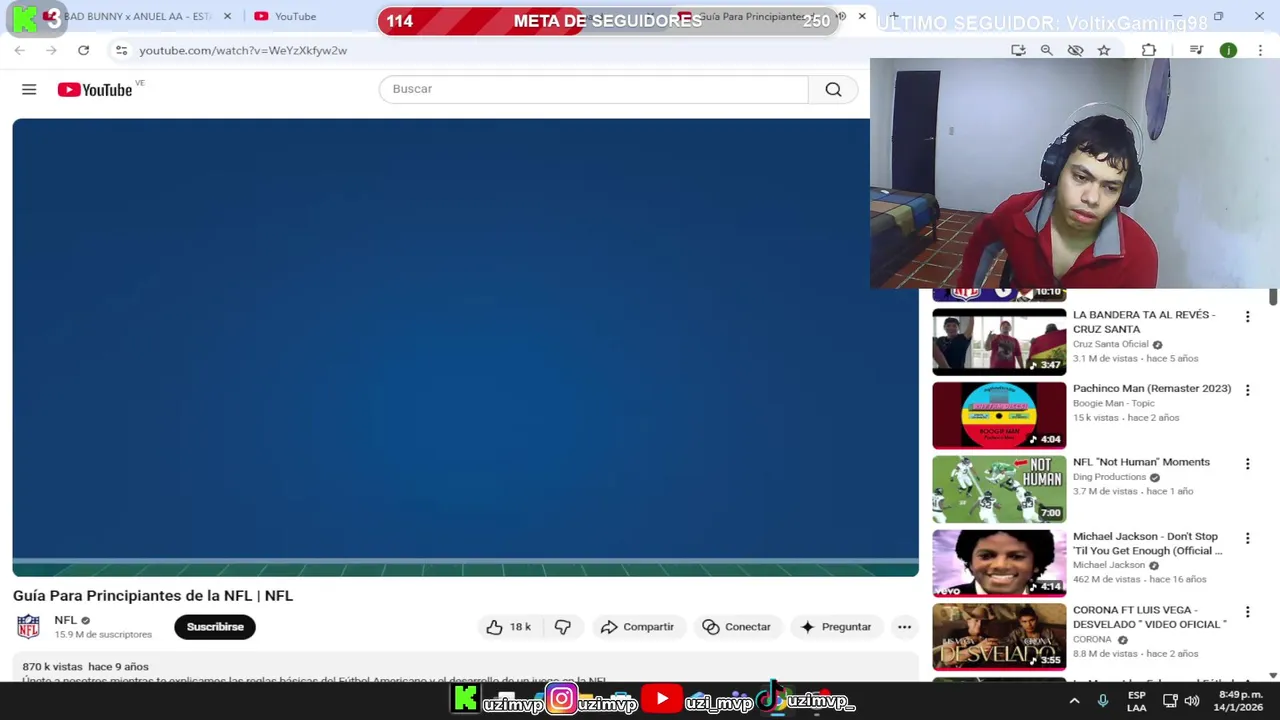Open LA BANDERA TA AL REVÉS thumbnail
Image resolution: width=1280 pixels, height=720 pixels.
(999, 342)
